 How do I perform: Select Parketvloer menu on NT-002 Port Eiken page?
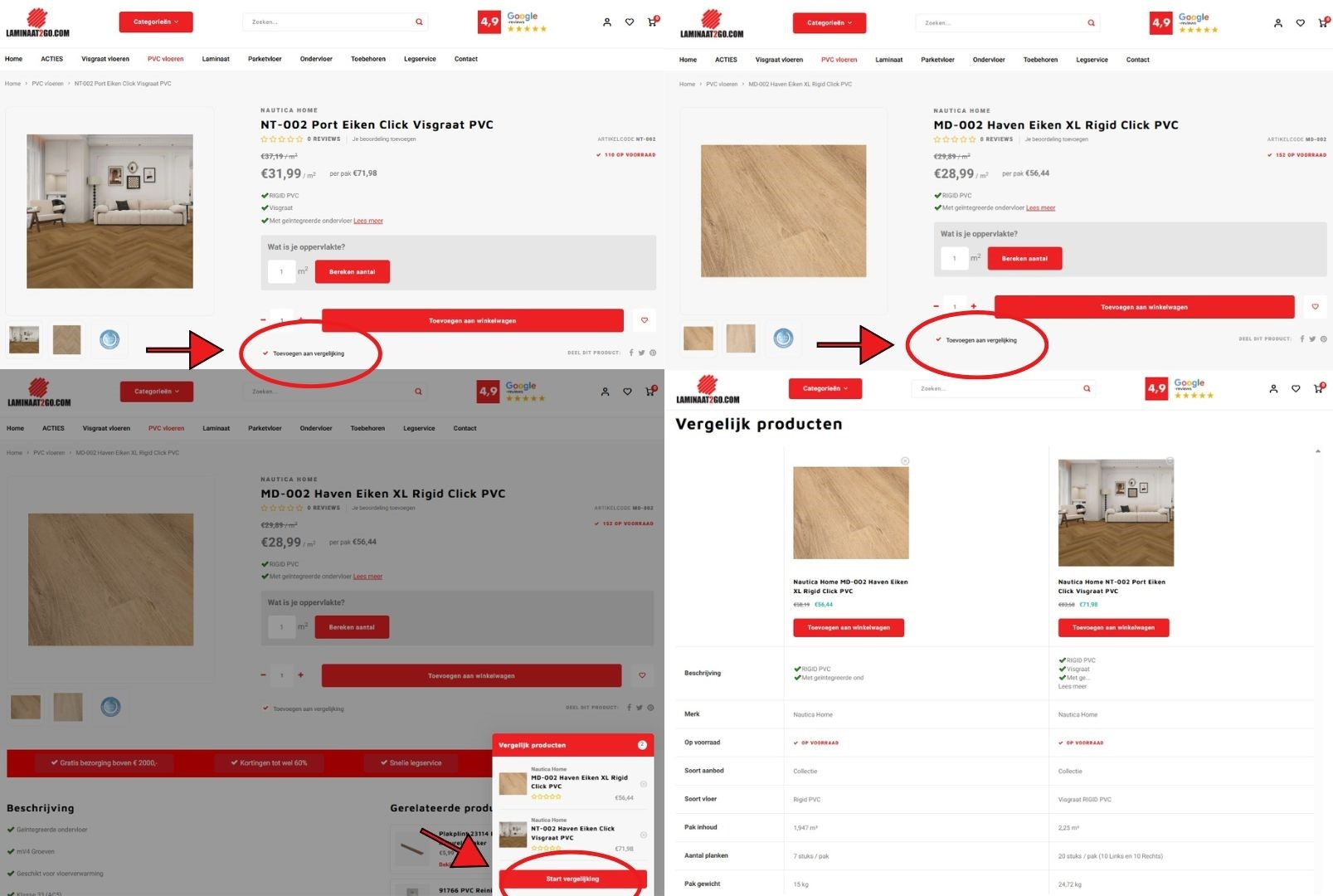[265, 59]
